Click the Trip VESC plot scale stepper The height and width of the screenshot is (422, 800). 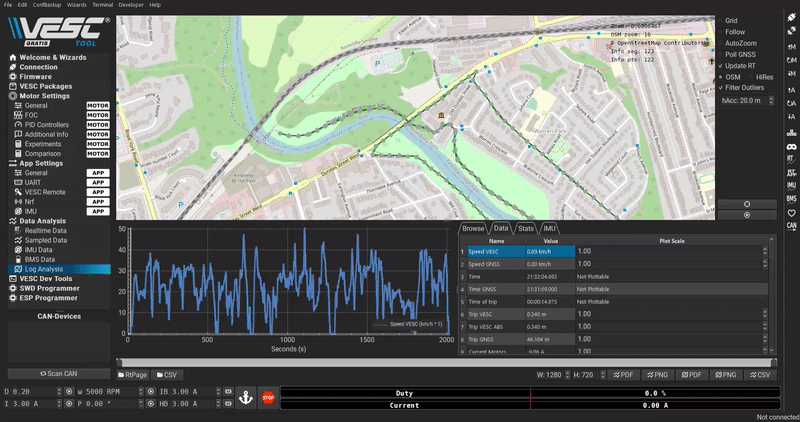pos(764,314)
